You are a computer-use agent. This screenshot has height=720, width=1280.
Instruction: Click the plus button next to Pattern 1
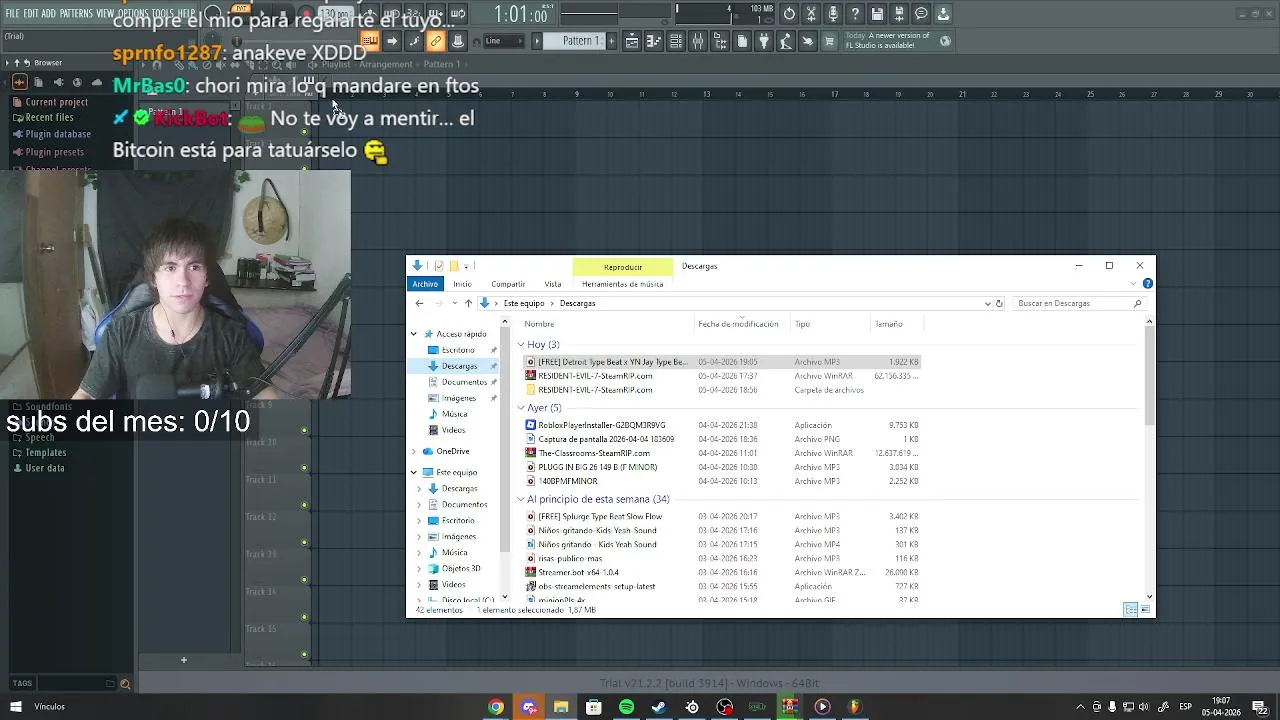pyautogui.click(x=611, y=41)
